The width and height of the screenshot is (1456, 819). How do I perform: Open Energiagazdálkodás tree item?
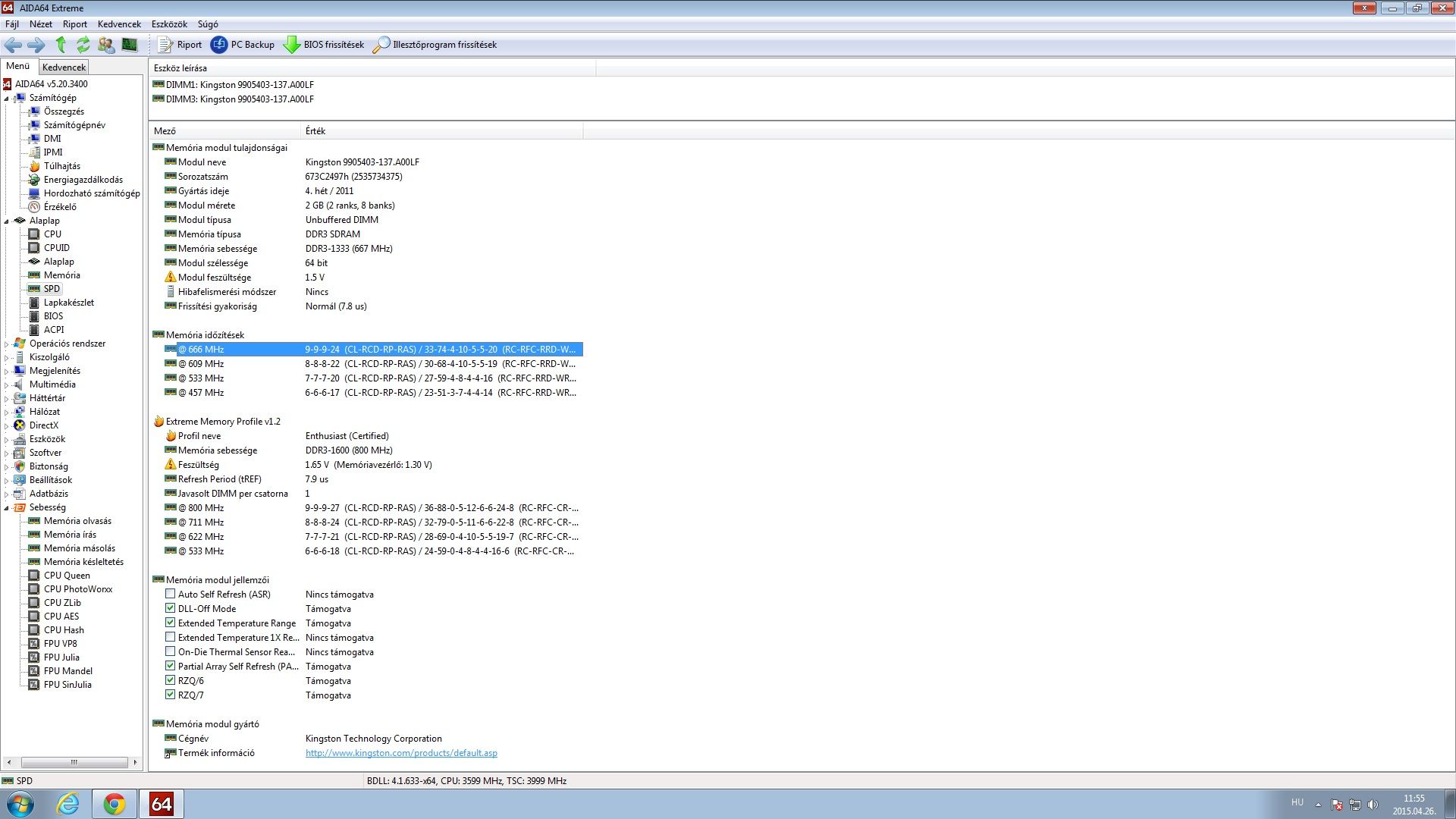pyautogui.click(x=83, y=180)
